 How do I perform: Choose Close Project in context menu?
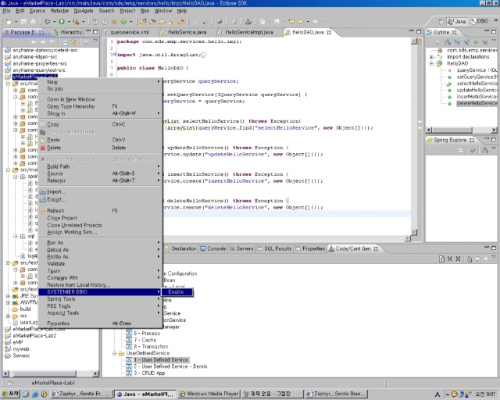pos(100,218)
